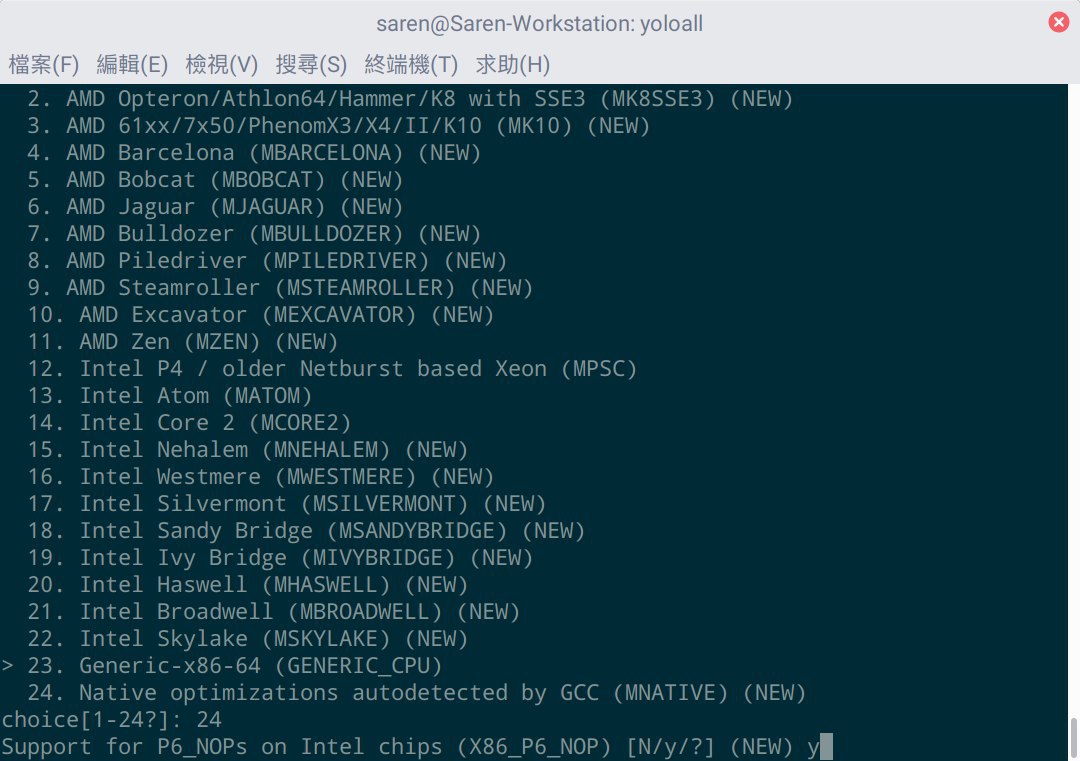
Task: Click the Intel Atom (MATOM) entry
Action: tap(169, 396)
